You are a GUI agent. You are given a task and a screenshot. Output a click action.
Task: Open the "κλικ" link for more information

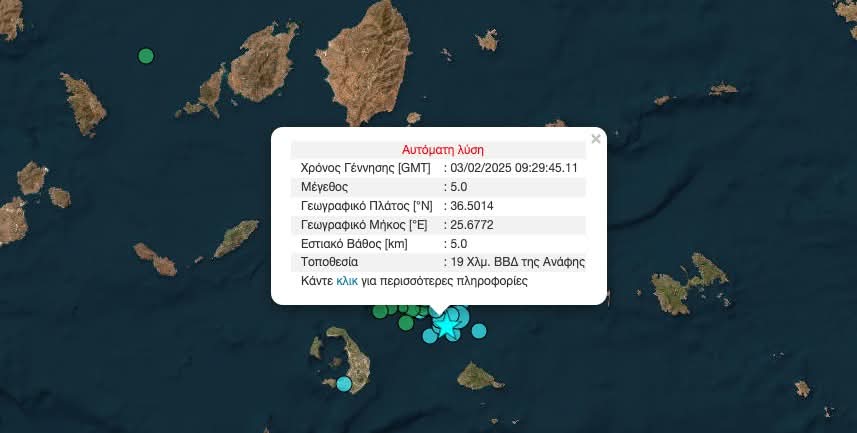pos(347,282)
